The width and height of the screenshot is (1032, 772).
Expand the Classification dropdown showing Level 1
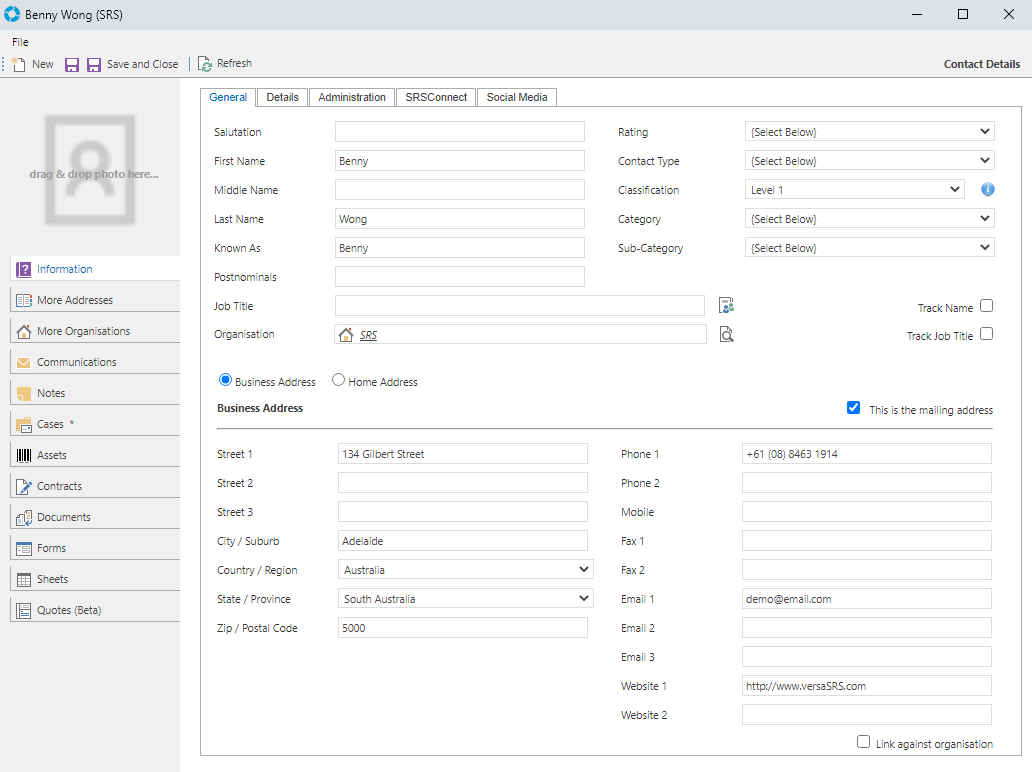pyautogui.click(x=854, y=190)
